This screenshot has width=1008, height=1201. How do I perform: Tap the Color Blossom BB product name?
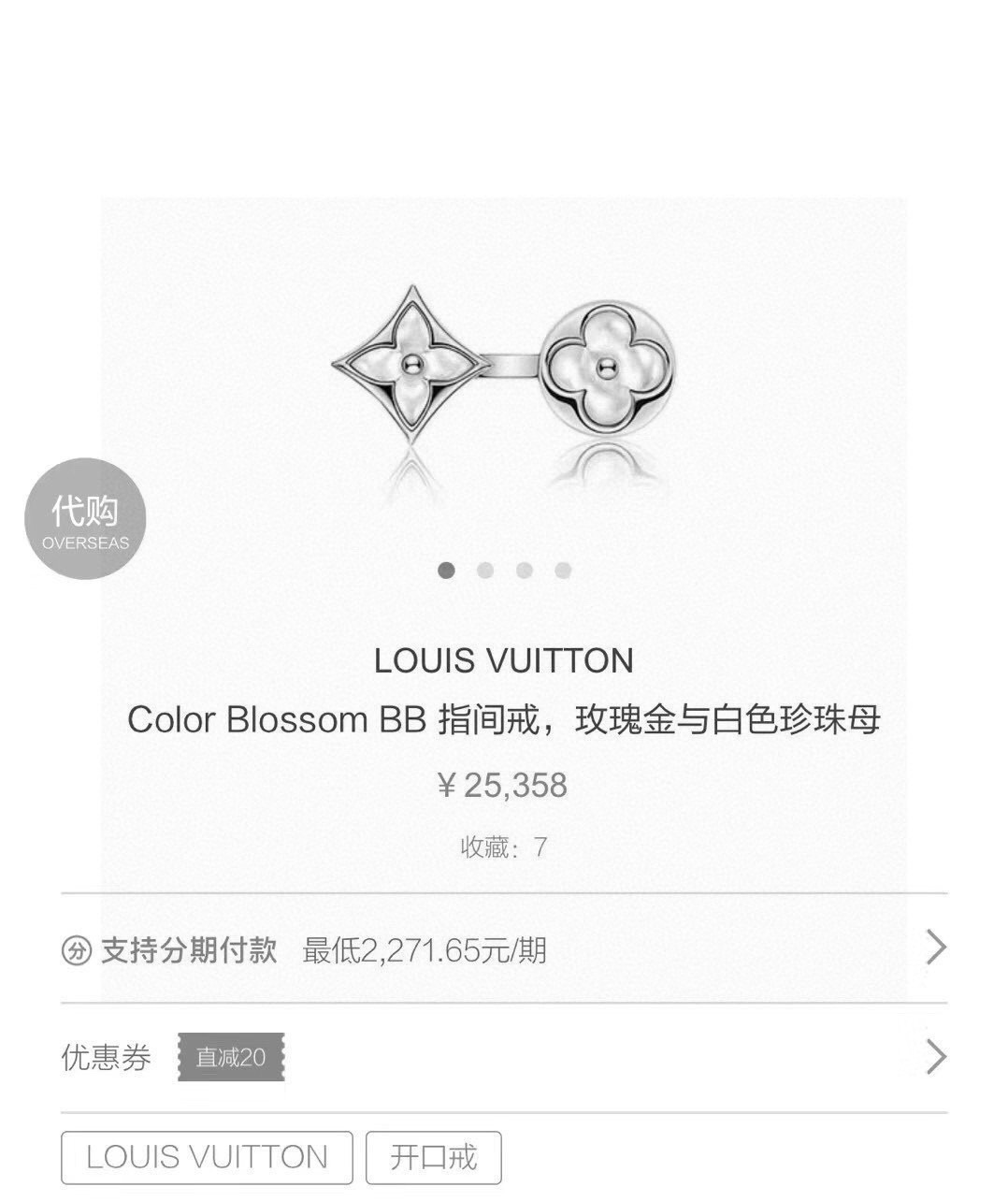pyautogui.click(x=503, y=720)
